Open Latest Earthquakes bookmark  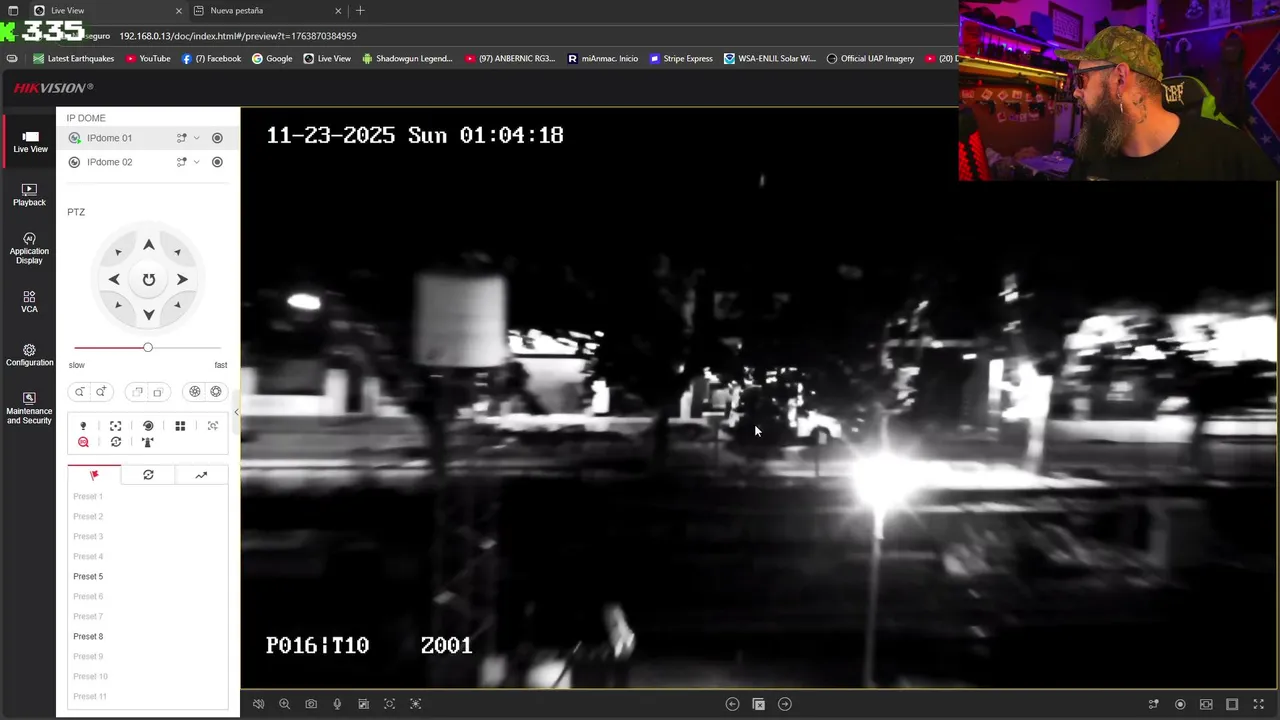click(x=74, y=58)
